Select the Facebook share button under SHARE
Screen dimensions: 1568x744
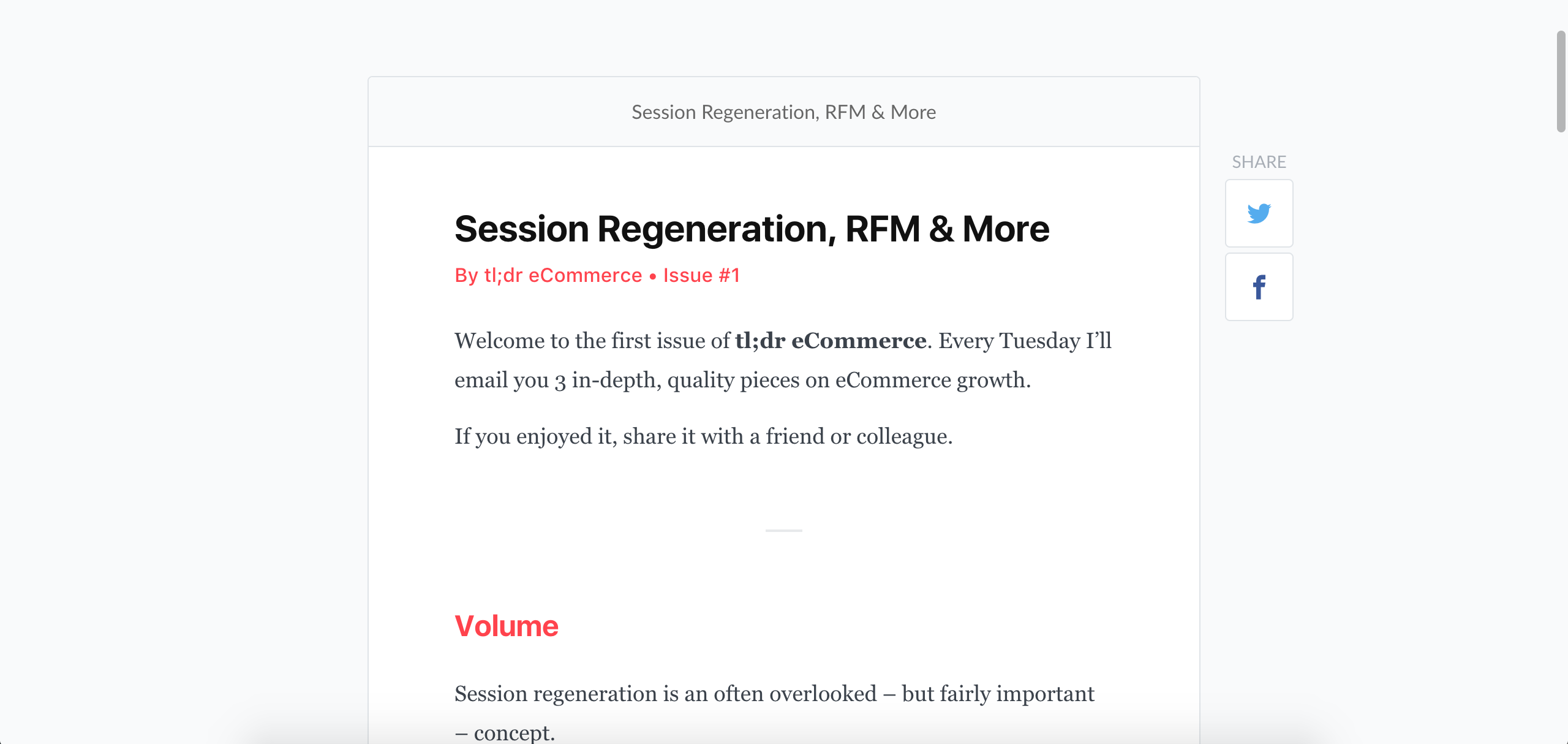(1259, 286)
